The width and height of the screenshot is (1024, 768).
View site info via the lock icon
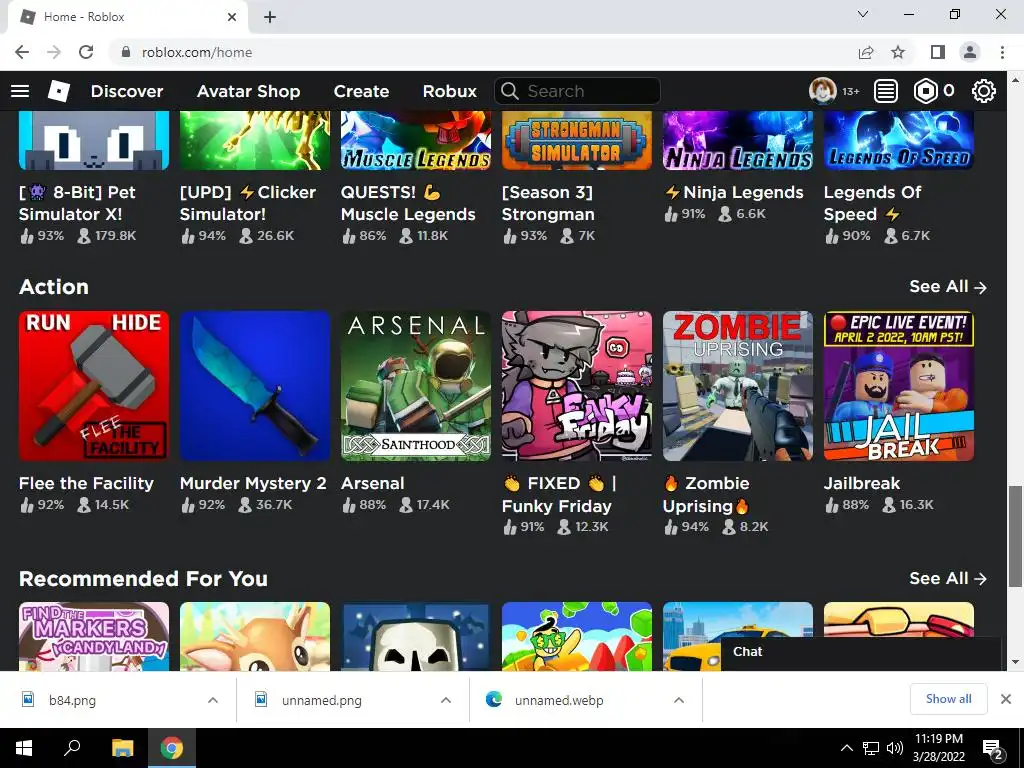pyautogui.click(x=126, y=52)
